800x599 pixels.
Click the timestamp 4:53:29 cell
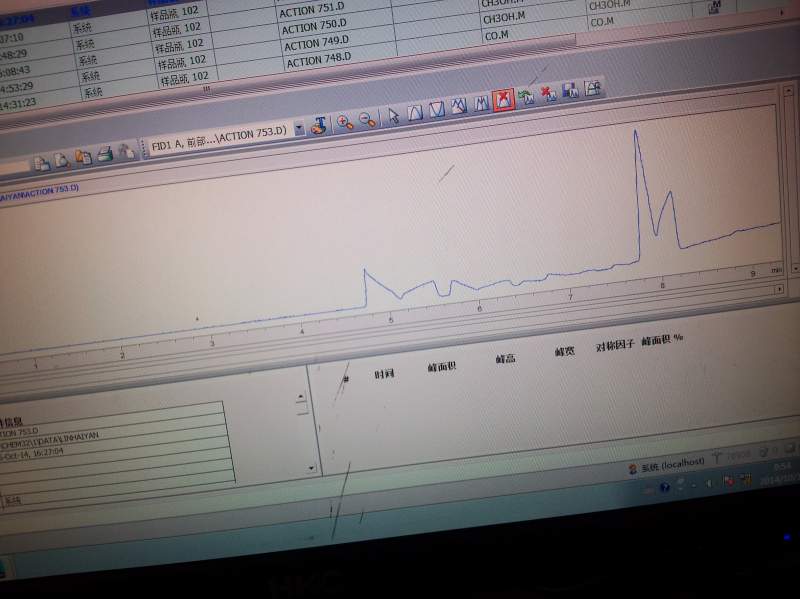click(x=16, y=87)
